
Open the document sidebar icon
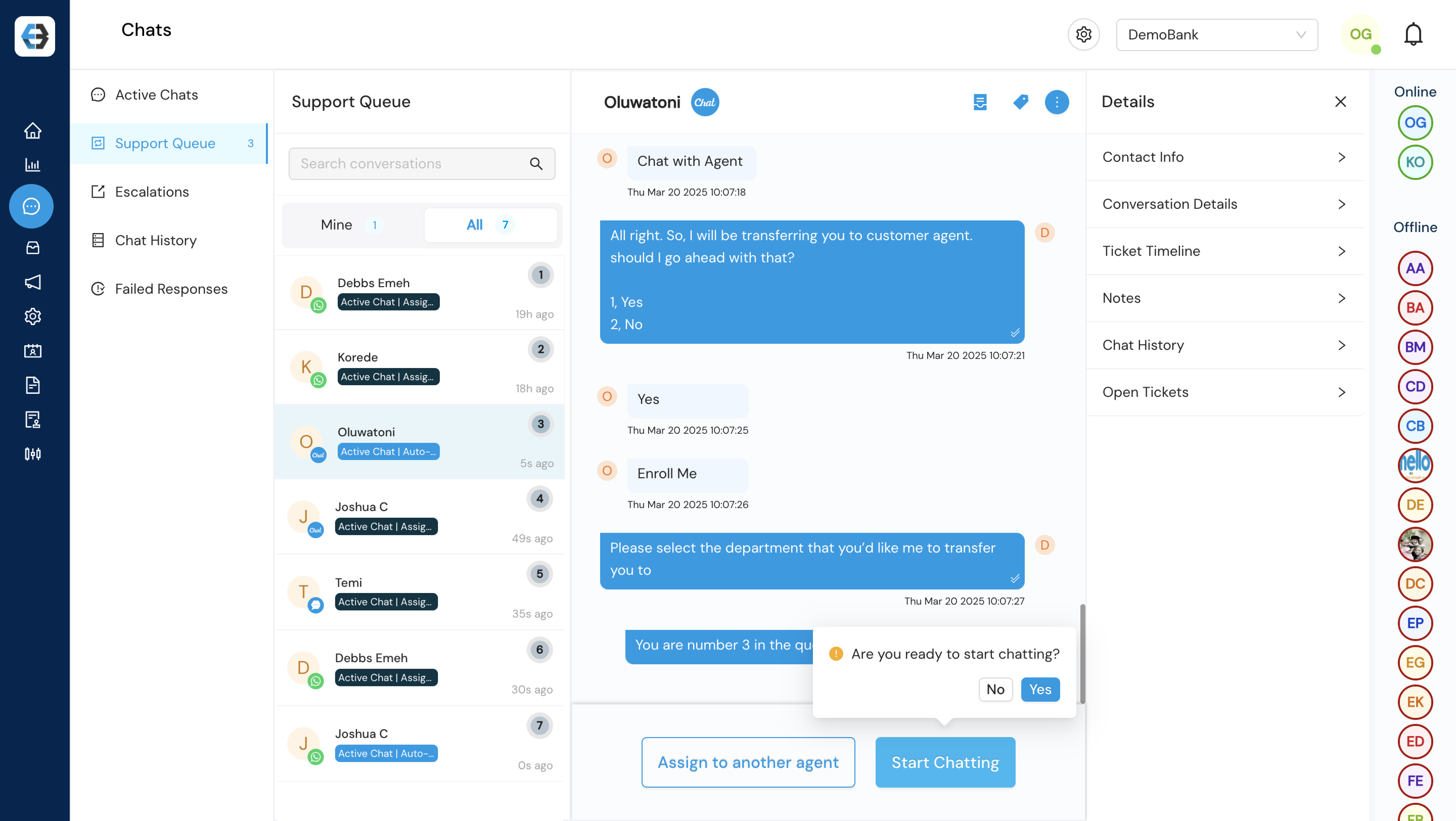click(x=33, y=385)
